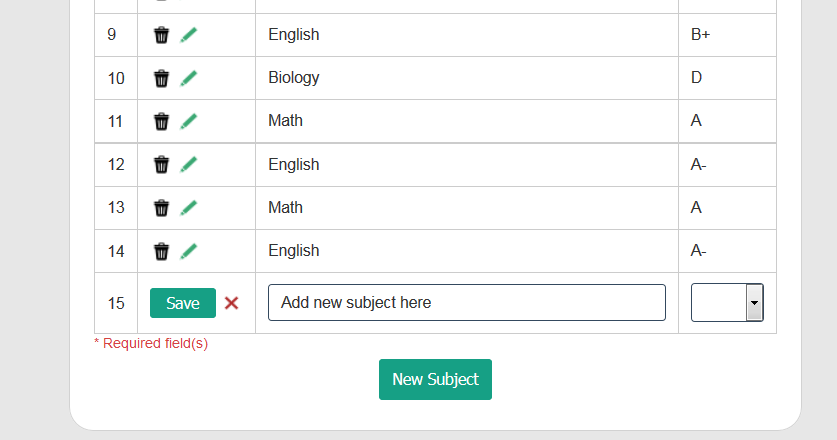Delete row 11 Math with trash icon

(x=161, y=121)
